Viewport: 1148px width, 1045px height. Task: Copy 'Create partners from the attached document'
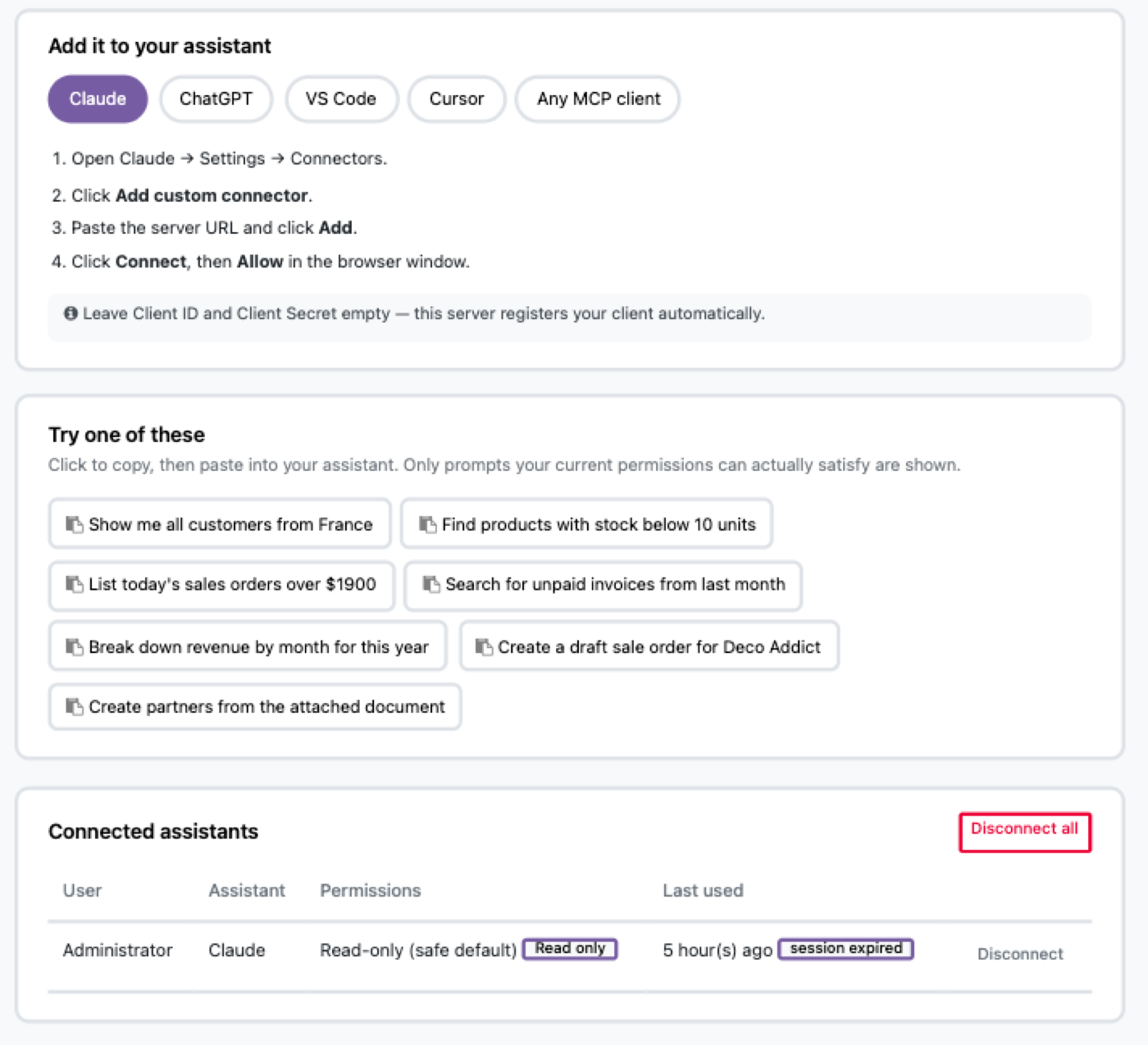[255, 707]
